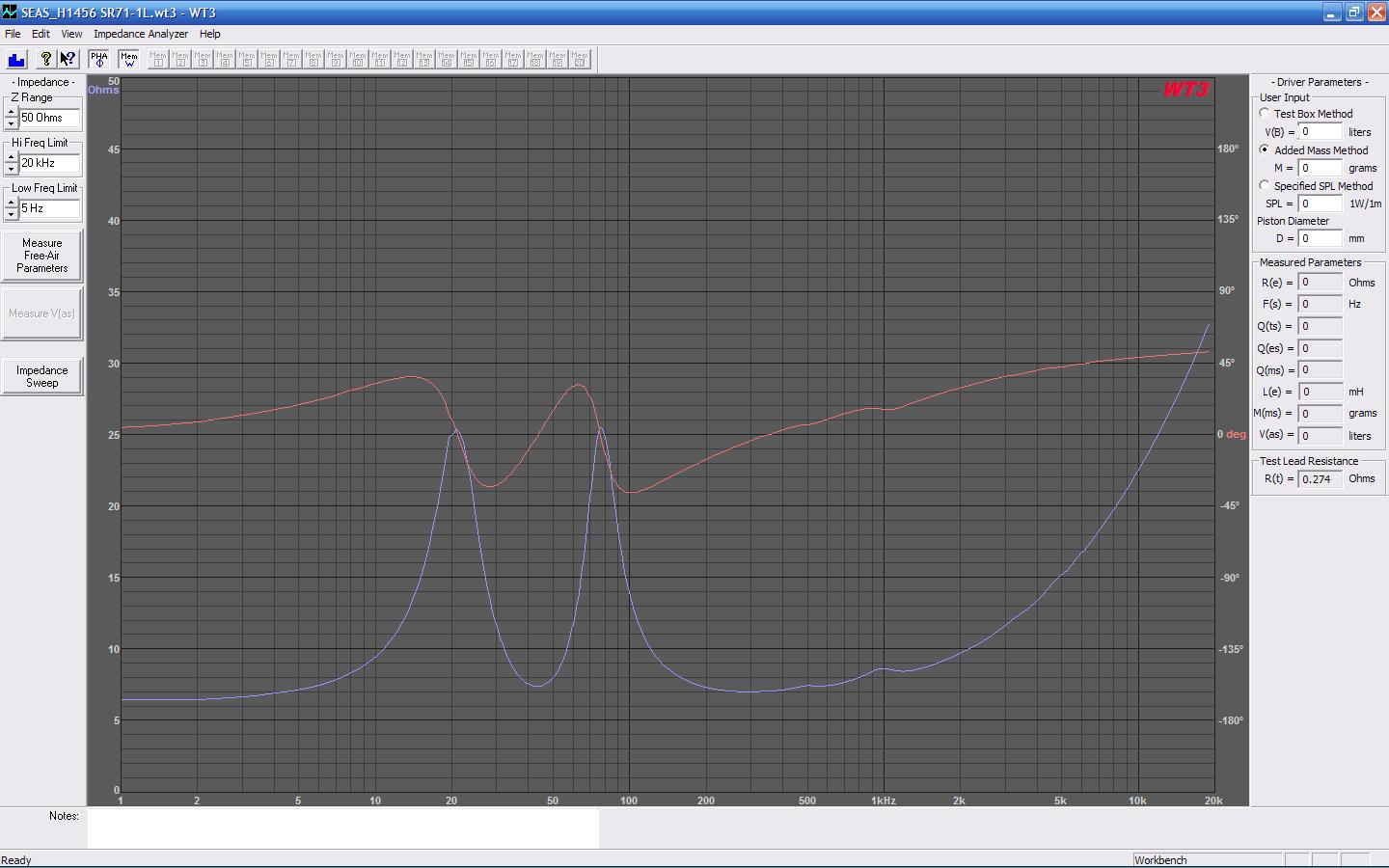Screen dimensions: 1389x868
Task: Click the blue impedance graph toolbar icon
Action: point(16,59)
